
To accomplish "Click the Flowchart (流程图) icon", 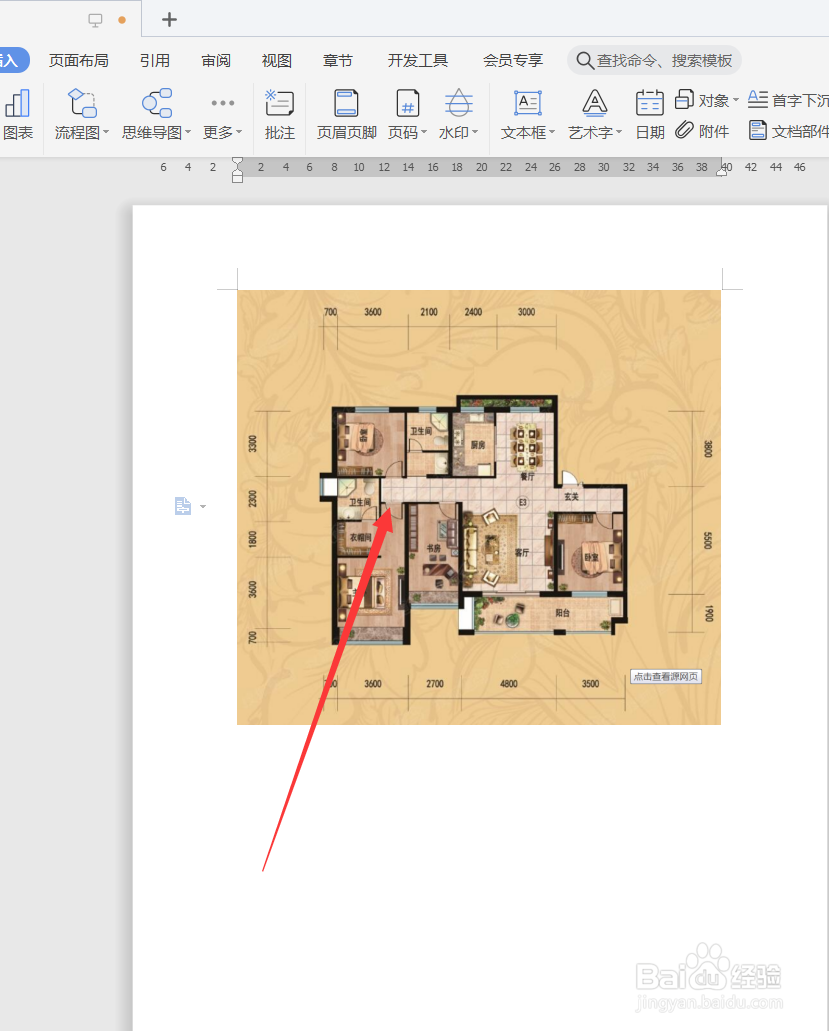I will point(82,103).
